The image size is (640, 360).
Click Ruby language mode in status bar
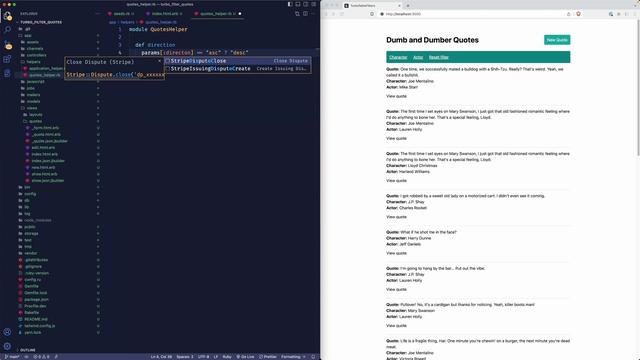(227, 357)
